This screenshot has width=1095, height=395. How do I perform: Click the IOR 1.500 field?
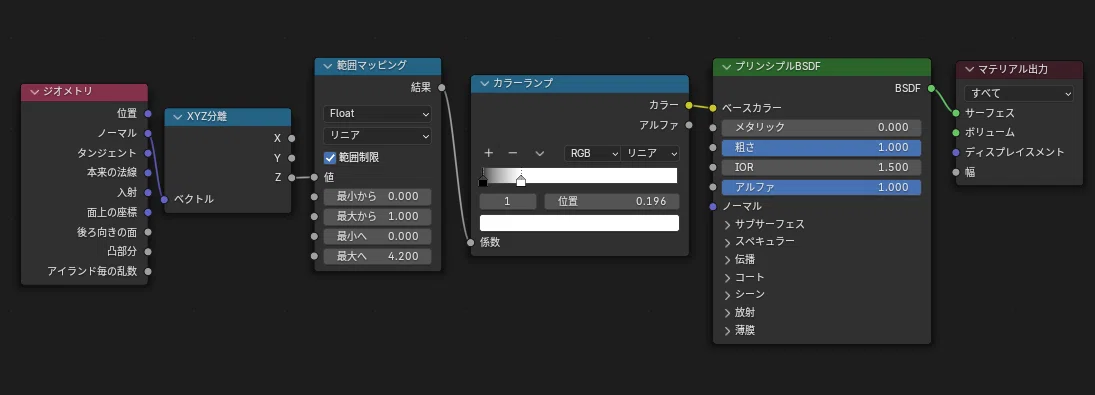pos(821,167)
